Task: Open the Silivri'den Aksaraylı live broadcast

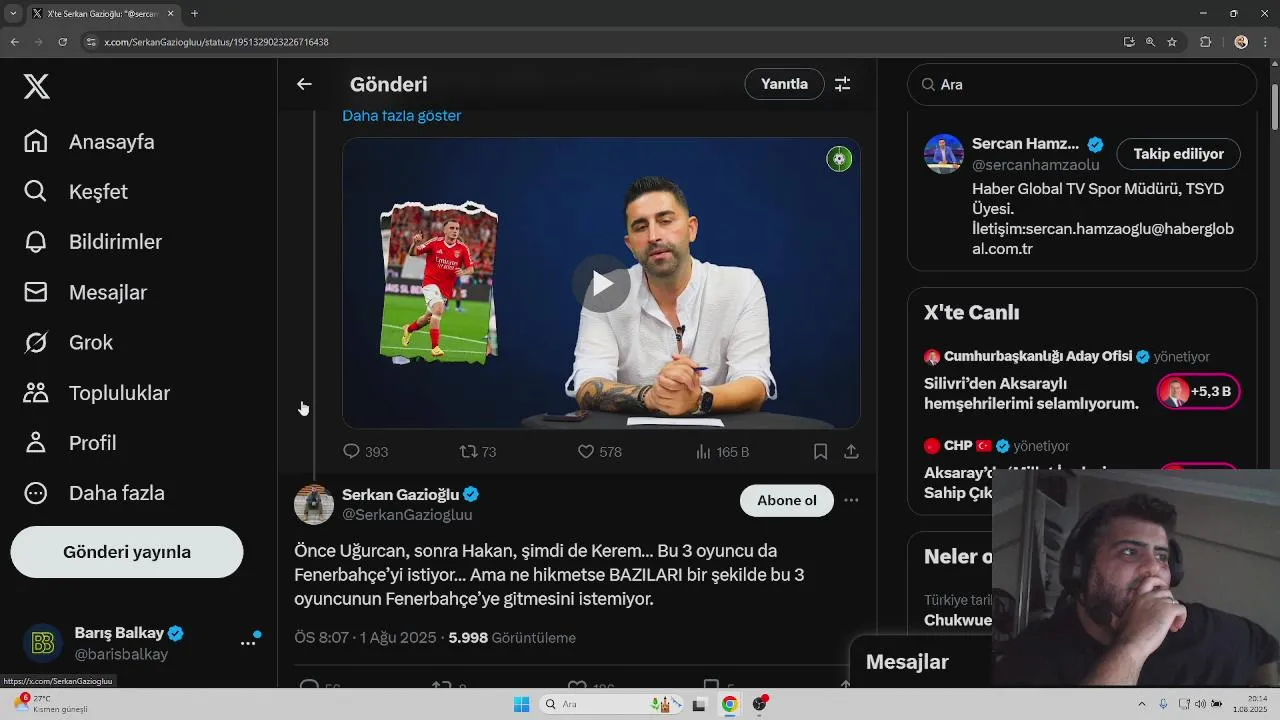Action: [1031, 394]
